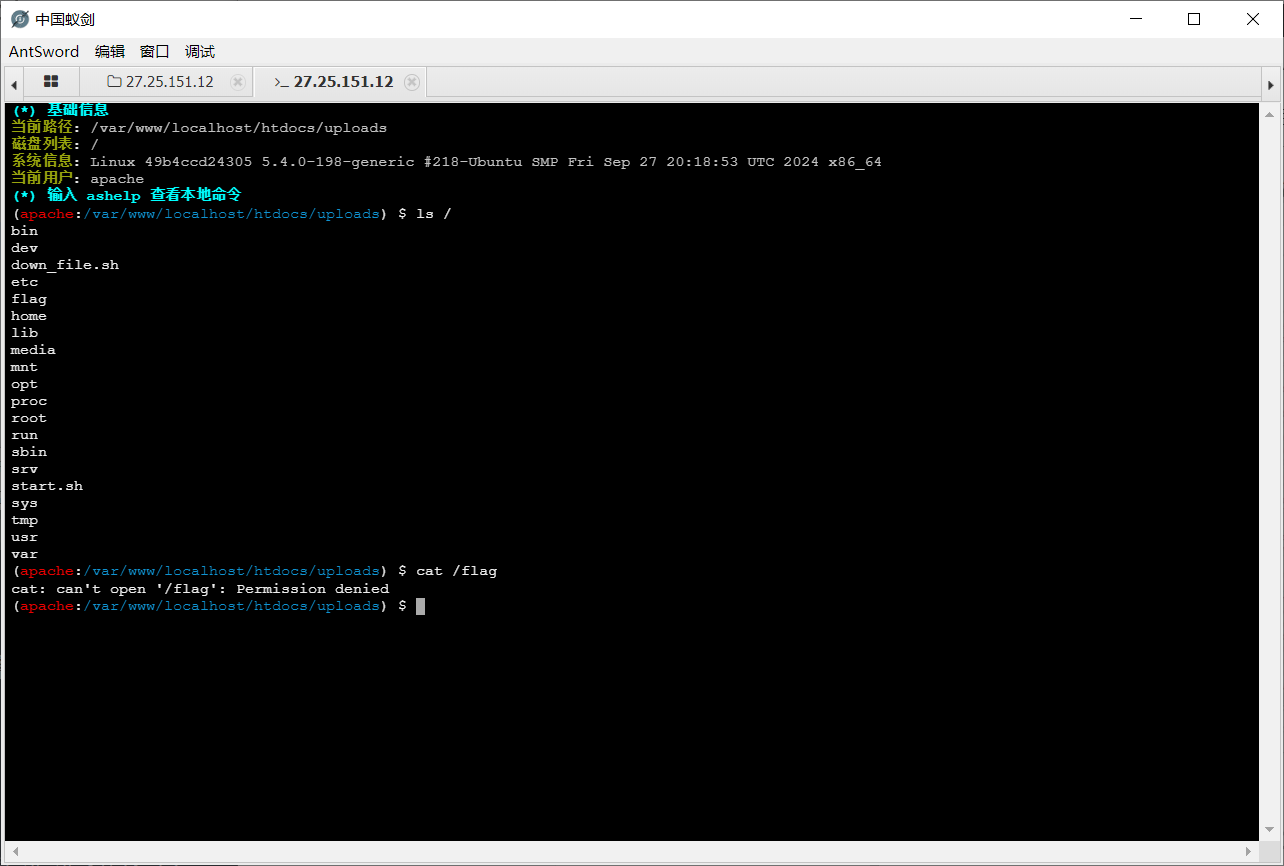The image size is (1284, 866).
Task: Click the AntSword app icon in title bar
Action: [x=20, y=19]
